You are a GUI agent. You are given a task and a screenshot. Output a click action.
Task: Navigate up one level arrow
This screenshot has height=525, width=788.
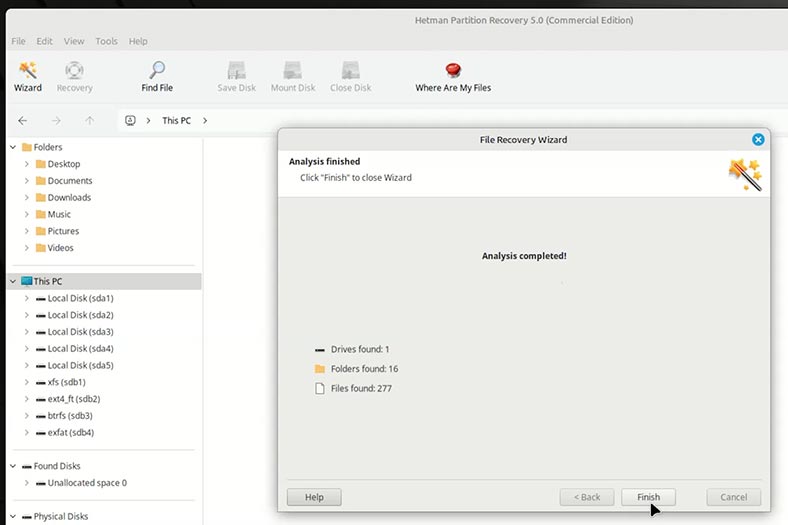[x=89, y=121]
